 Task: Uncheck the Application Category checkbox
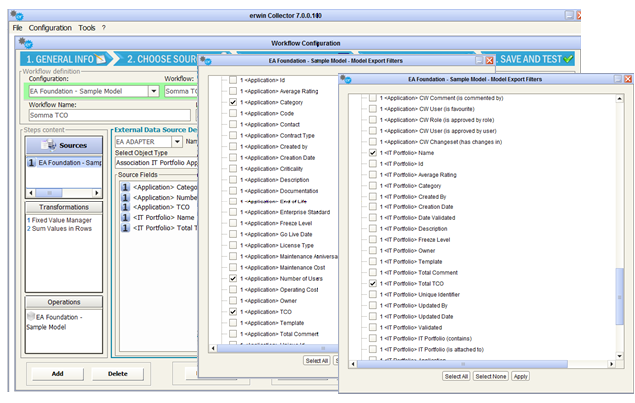pyautogui.click(x=233, y=102)
